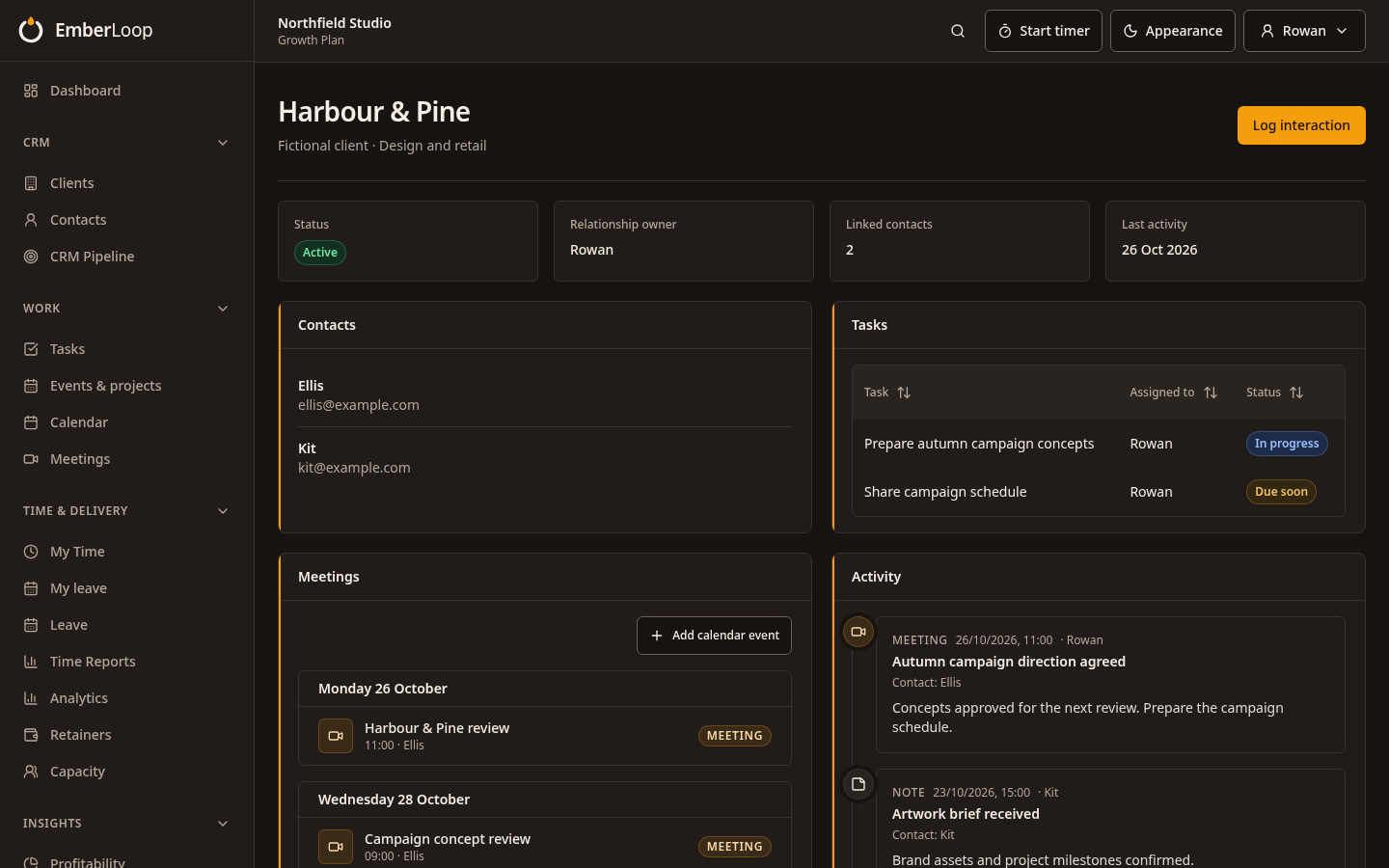
Task: Sort the tasks table by Status
Action: (x=1274, y=393)
